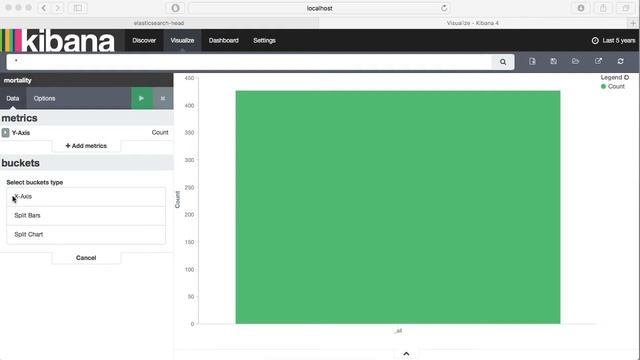The height and width of the screenshot is (360, 640).
Task: Click the green Count legend swatch
Action: [603, 87]
